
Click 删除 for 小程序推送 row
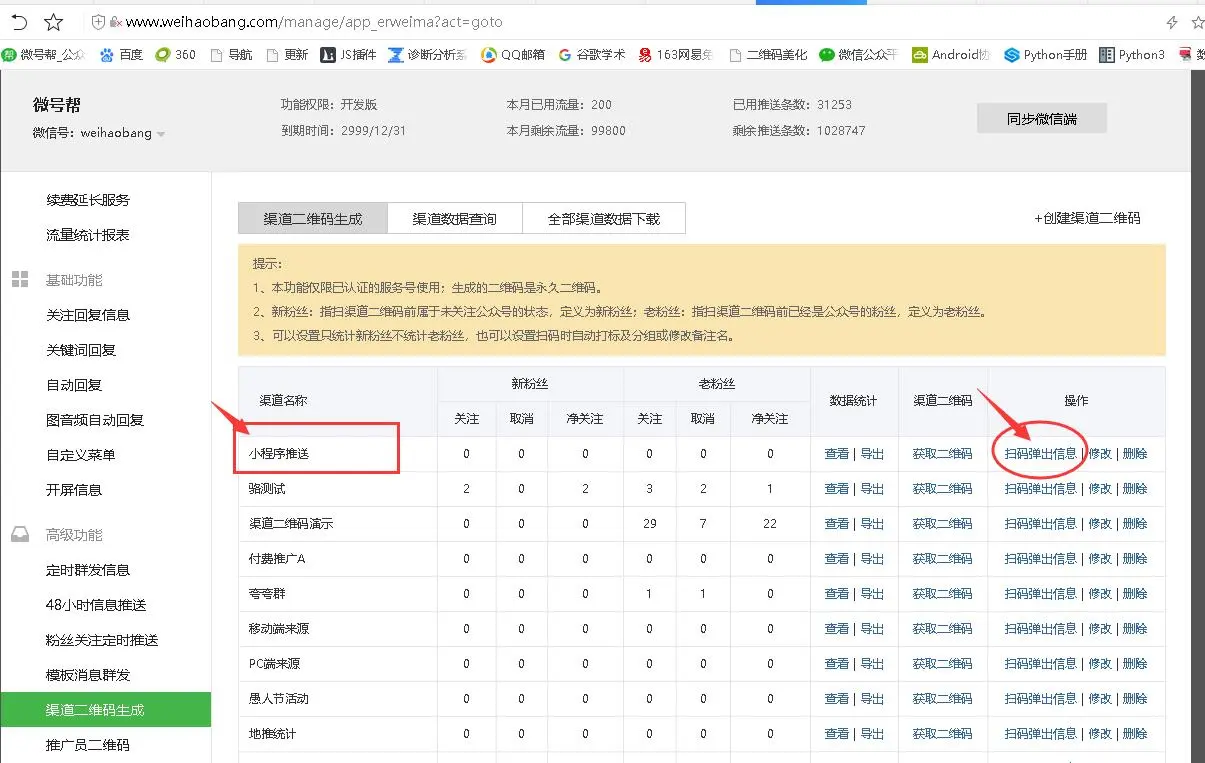point(1135,454)
